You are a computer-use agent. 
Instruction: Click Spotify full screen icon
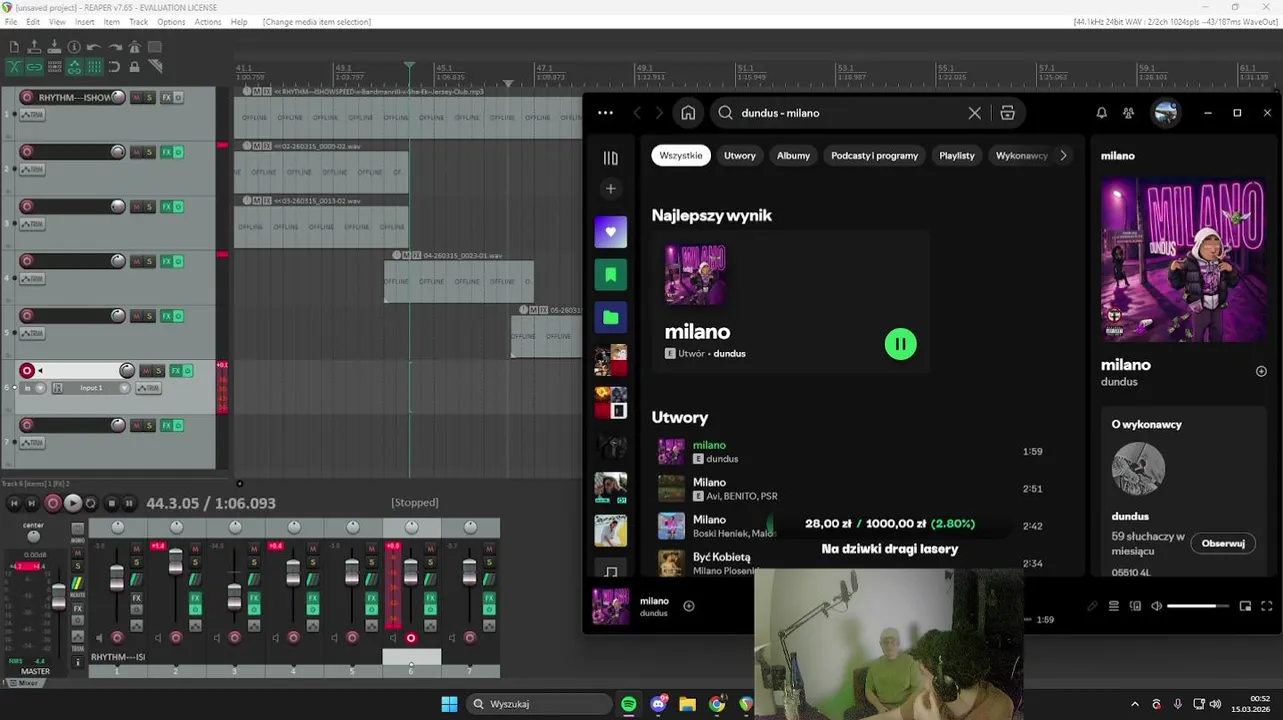[x=1267, y=606]
